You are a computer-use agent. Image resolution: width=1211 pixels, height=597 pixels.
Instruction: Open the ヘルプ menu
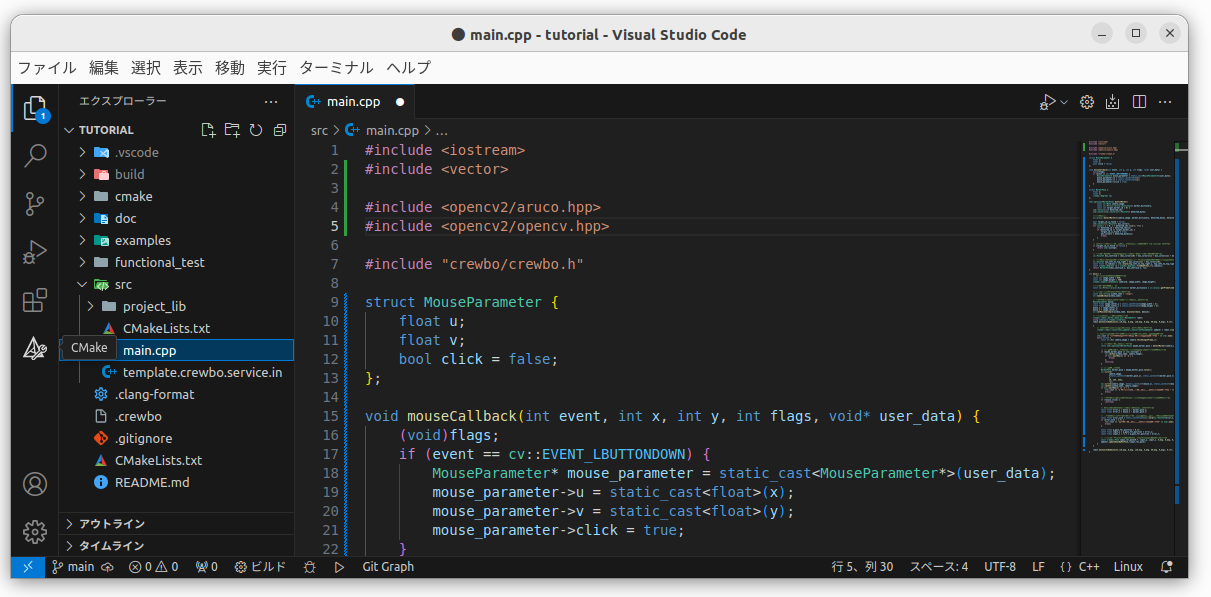[409, 68]
